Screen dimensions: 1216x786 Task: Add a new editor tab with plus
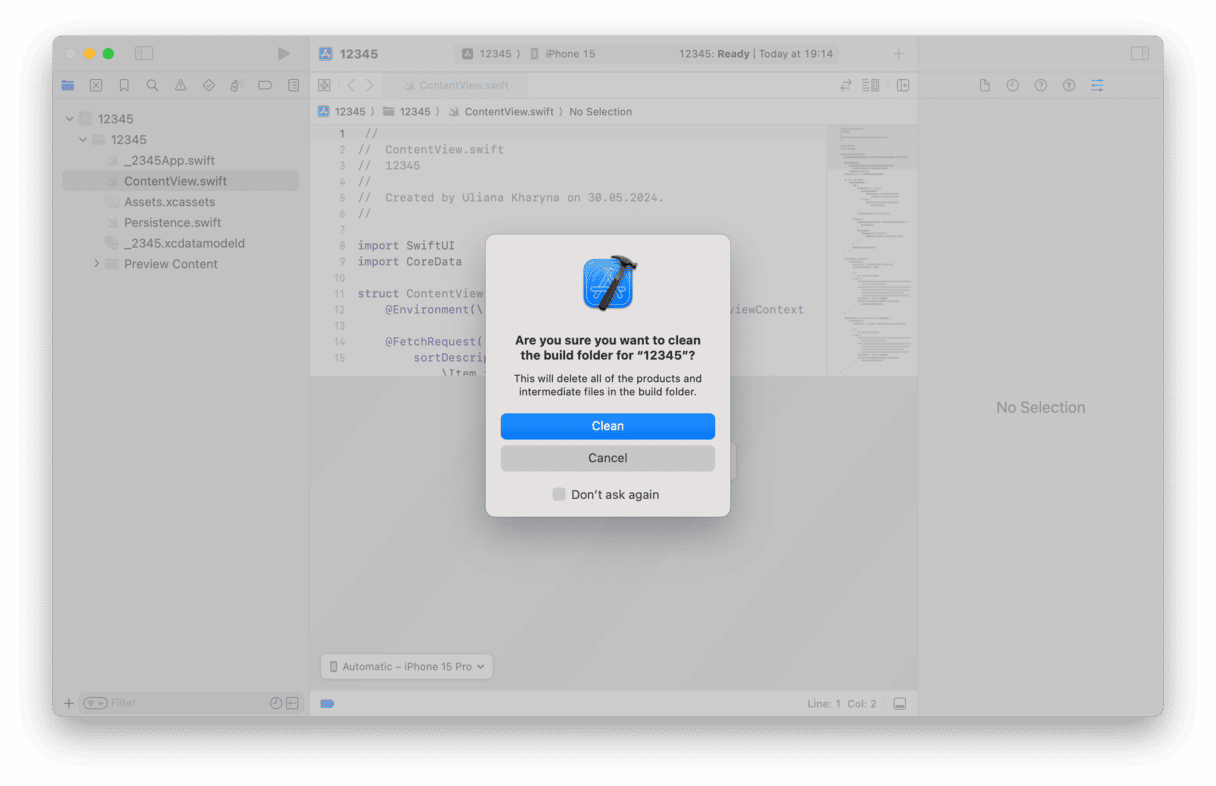tap(898, 54)
